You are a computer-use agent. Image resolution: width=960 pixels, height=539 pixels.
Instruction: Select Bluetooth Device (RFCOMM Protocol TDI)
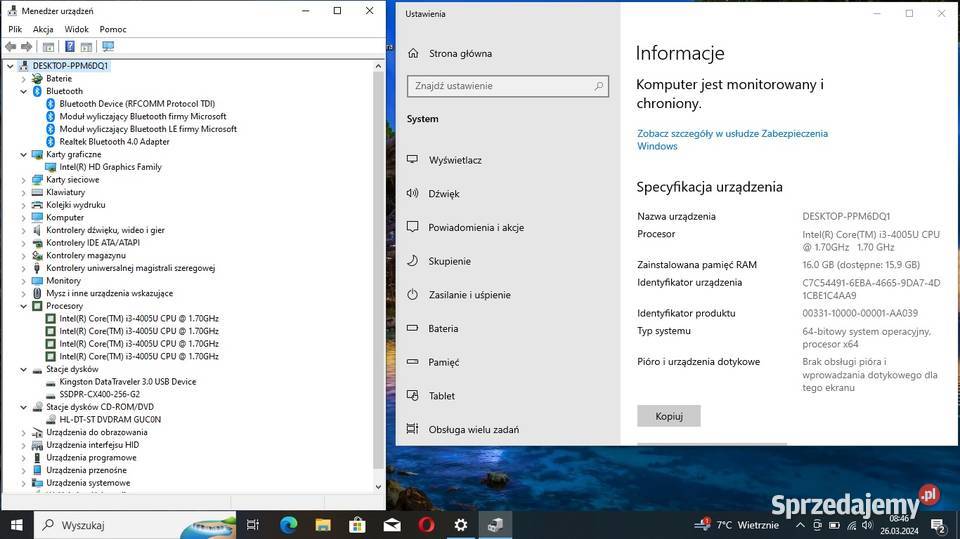coord(137,104)
